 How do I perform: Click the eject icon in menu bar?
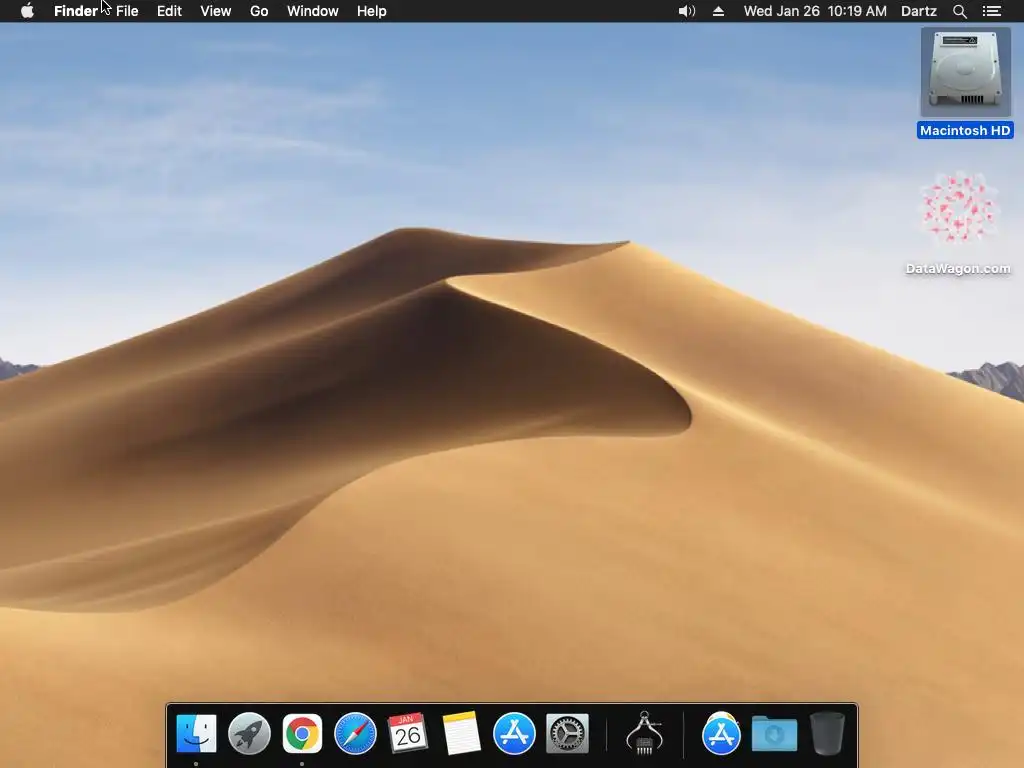coord(718,11)
